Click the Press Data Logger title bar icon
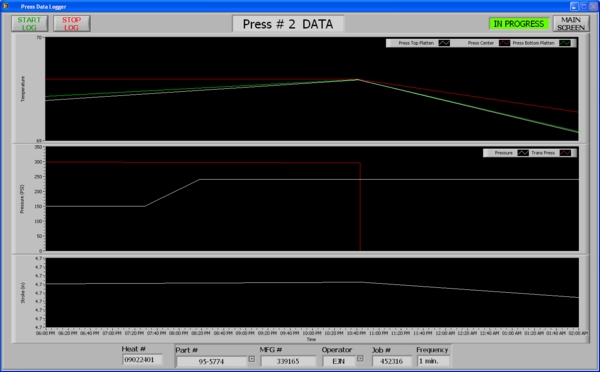The width and height of the screenshot is (600, 372). (x=5, y=6)
